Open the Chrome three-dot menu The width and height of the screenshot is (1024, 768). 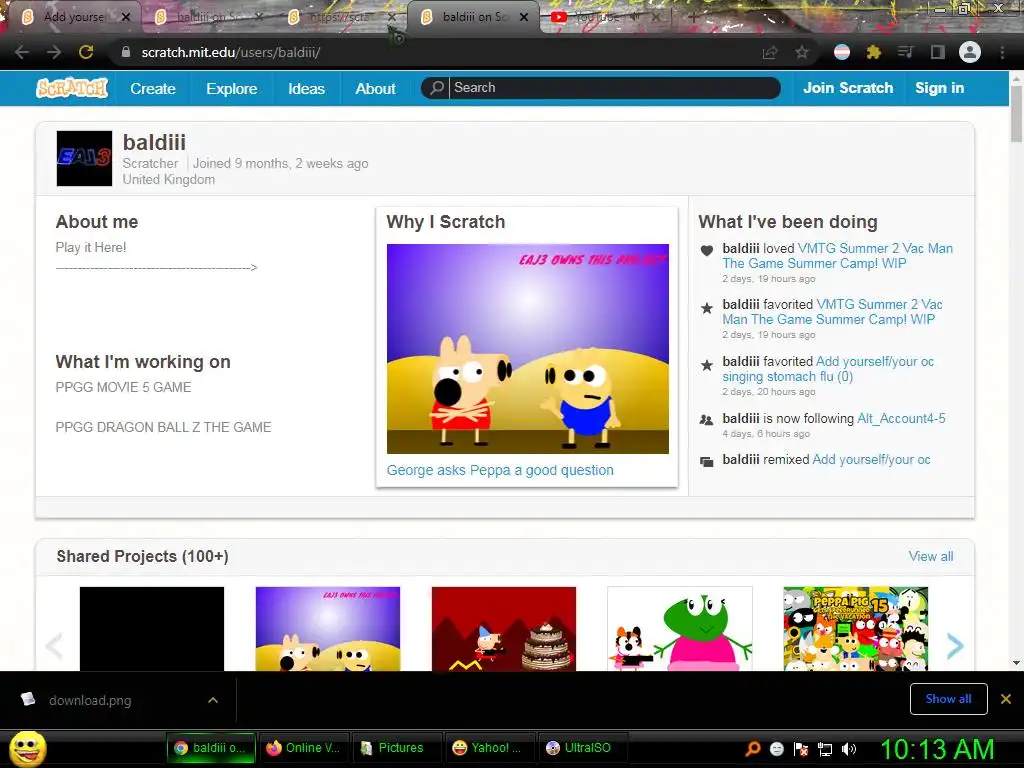pos(1002,52)
